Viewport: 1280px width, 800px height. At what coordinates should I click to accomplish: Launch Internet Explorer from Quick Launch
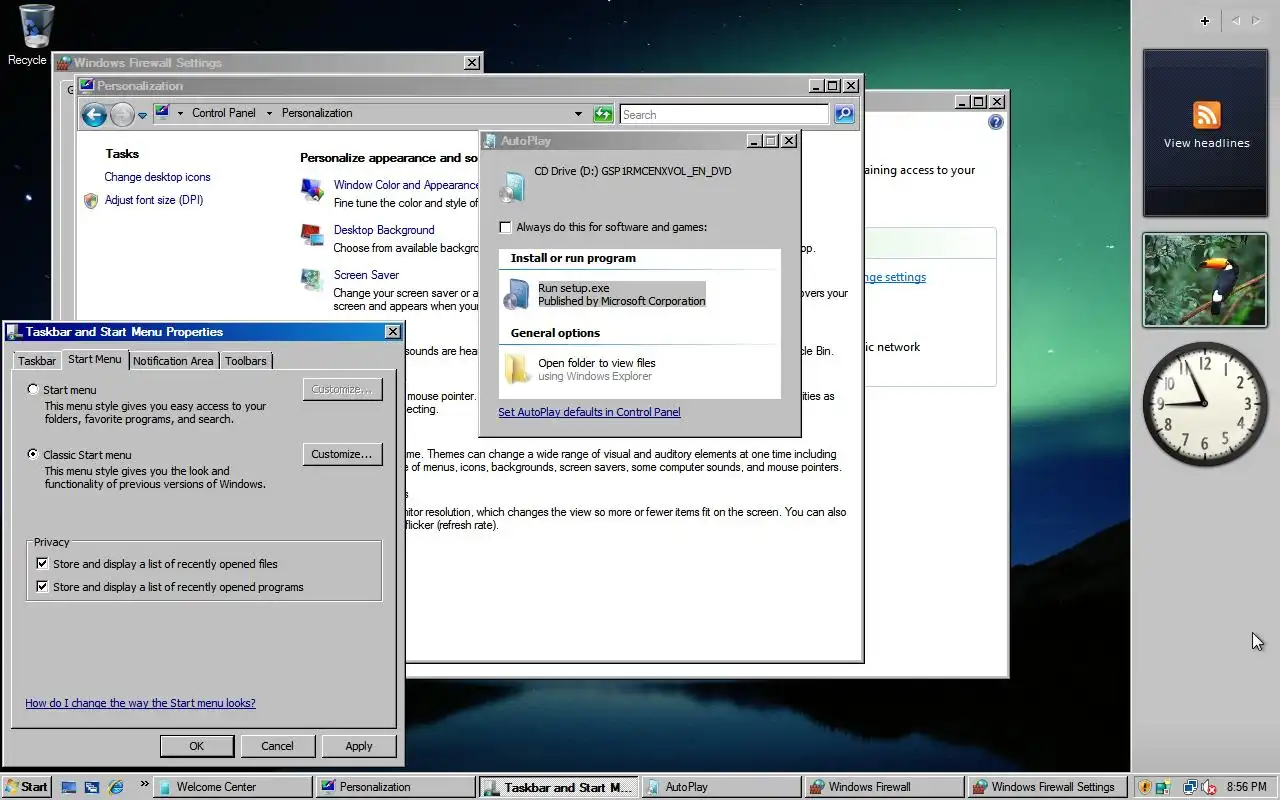coord(116,787)
